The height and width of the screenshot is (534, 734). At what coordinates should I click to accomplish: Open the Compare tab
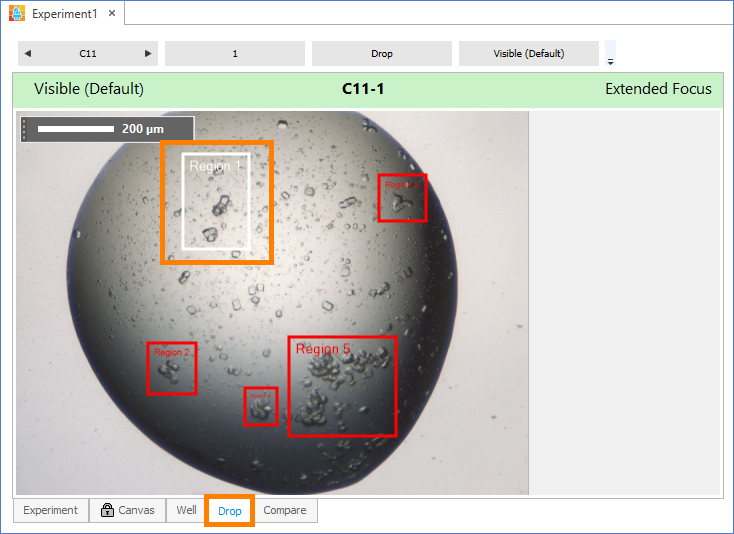coord(285,510)
